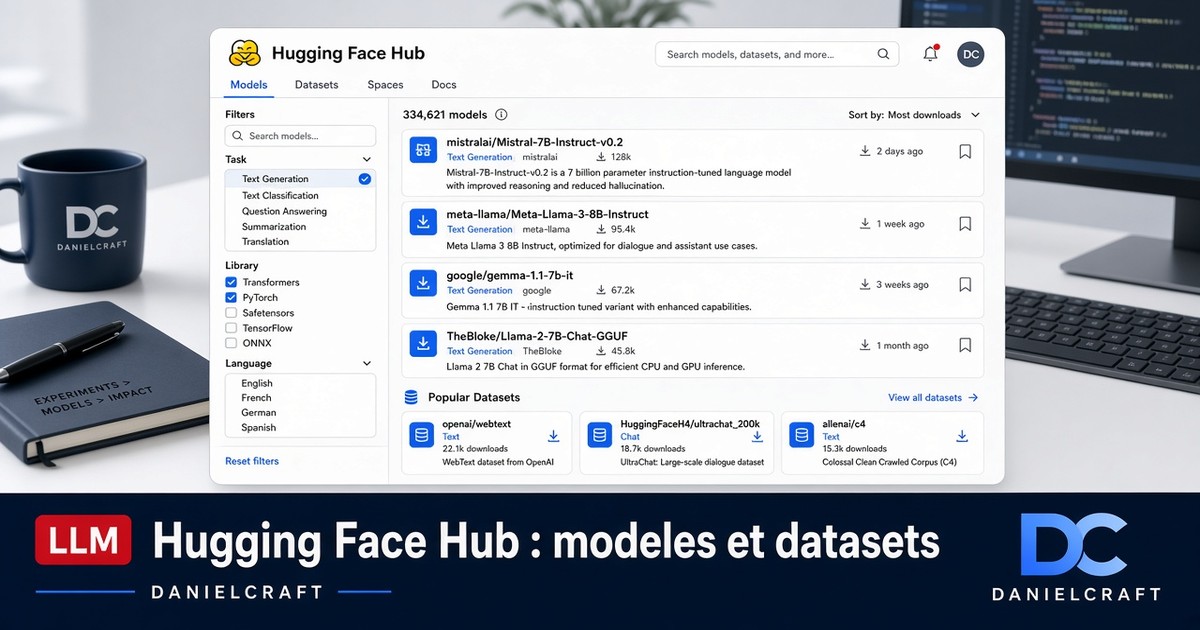Image resolution: width=1200 pixels, height=630 pixels.
Task: Enable the ONNX library checkbox
Action: tap(231, 342)
